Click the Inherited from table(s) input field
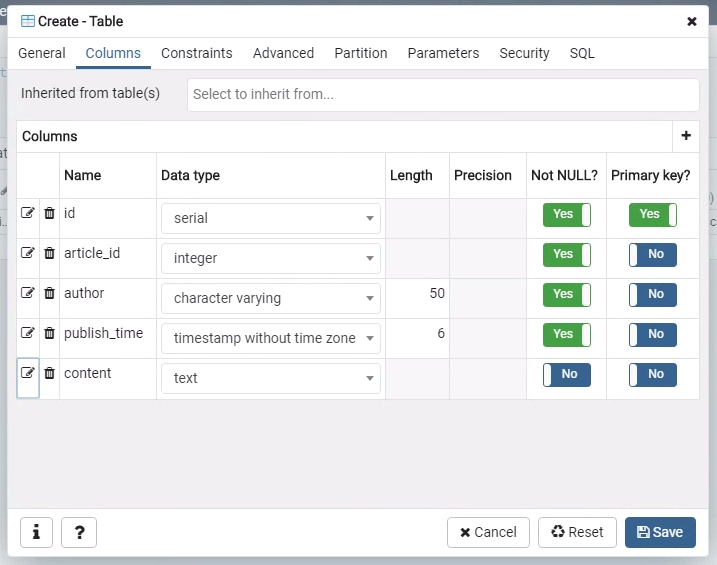Screen dimensions: 717x565 point(443,95)
